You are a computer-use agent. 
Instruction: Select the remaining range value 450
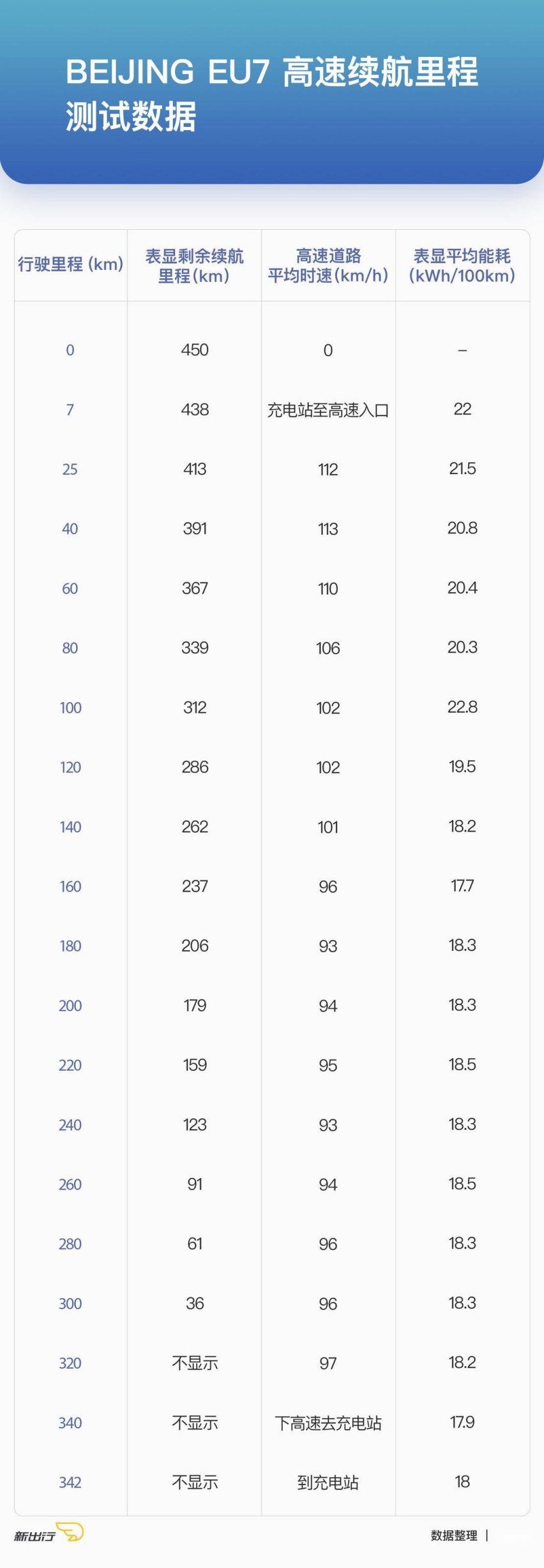point(195,350)
